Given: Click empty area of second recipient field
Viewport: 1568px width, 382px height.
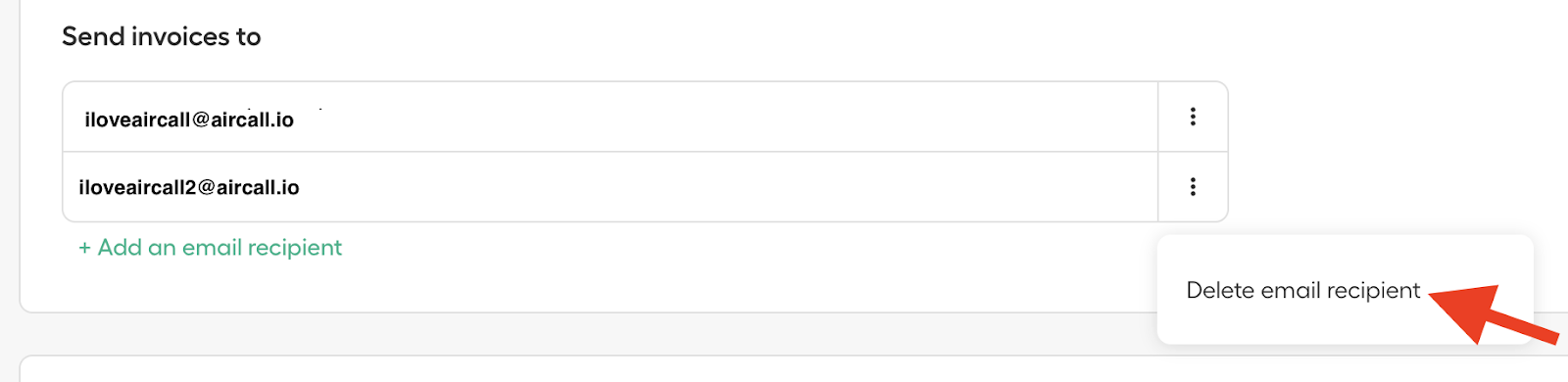Looking at the screenshot, I should (725, 186).
